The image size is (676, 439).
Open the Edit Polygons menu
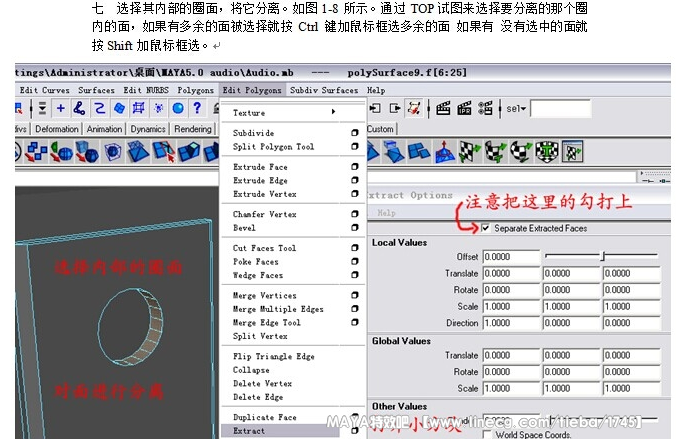pyautogui.click(x=252, y=90)
